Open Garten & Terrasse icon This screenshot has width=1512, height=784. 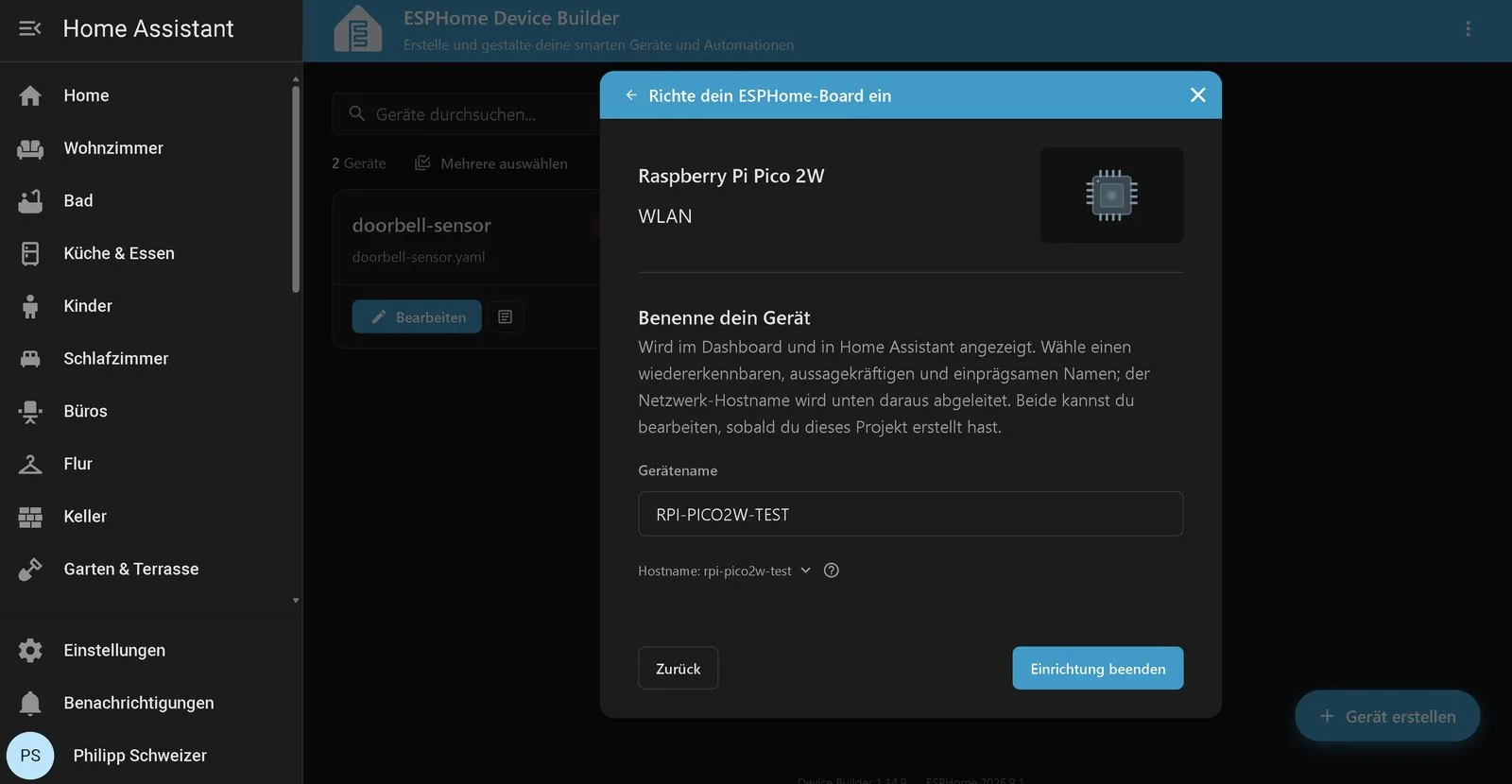point(30,570)
